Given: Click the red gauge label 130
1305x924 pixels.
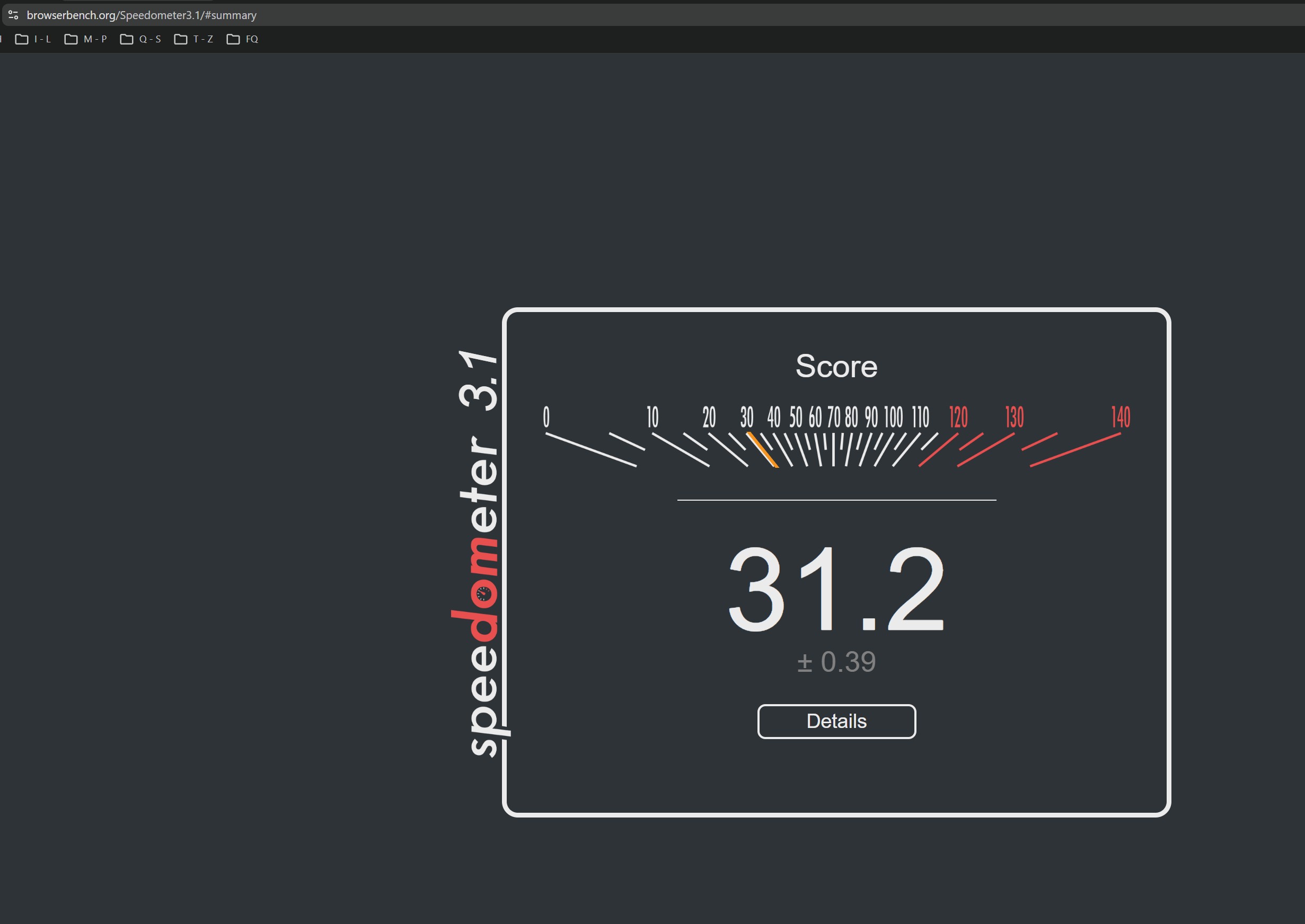Looking at the screenshot, I should [1014, 417].
